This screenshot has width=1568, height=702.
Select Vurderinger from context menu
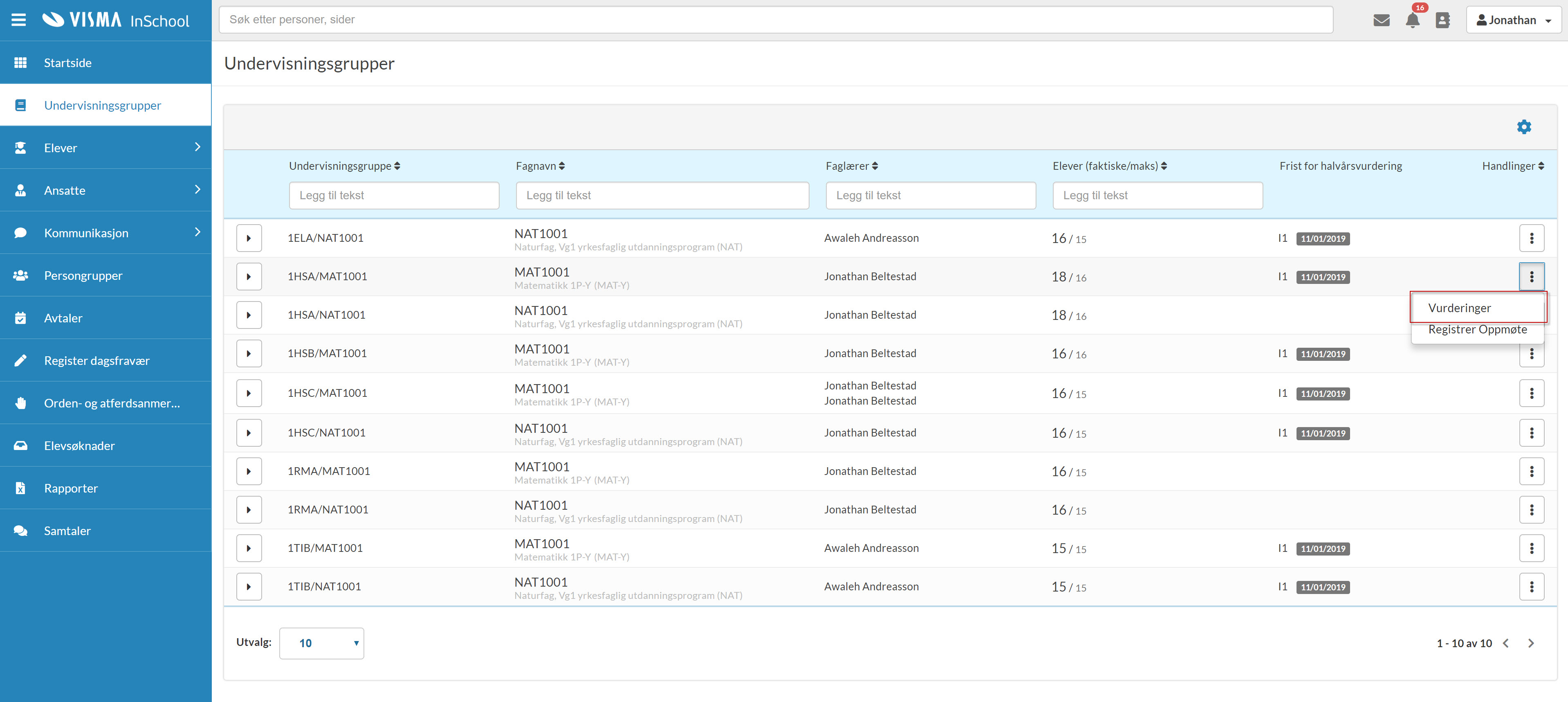tap(1477, 308)
